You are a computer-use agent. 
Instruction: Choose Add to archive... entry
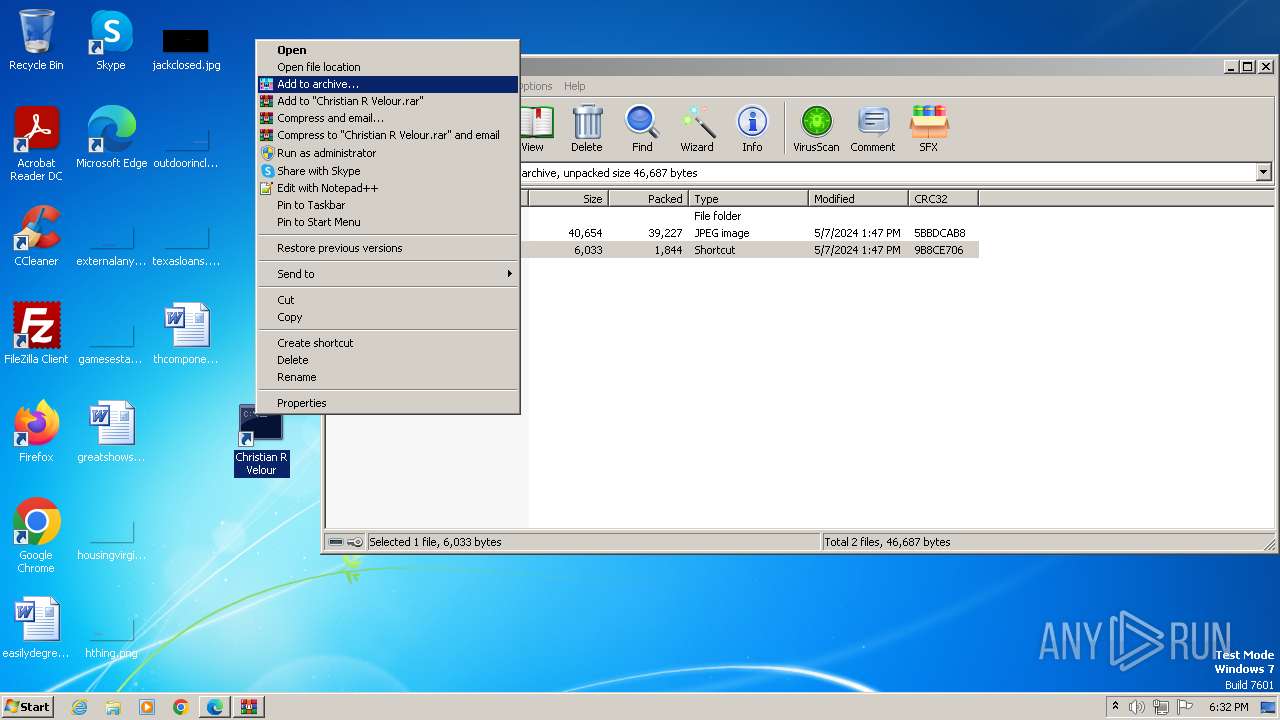387,84
